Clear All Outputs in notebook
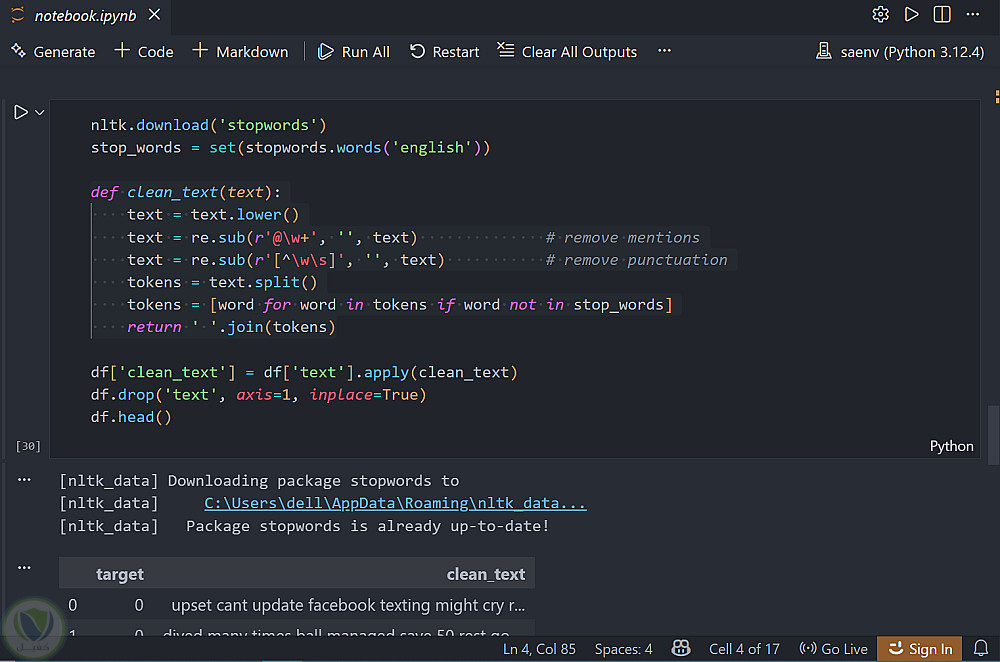Image resolution: width=1000 pixels, height=662 pixels. 567,52
